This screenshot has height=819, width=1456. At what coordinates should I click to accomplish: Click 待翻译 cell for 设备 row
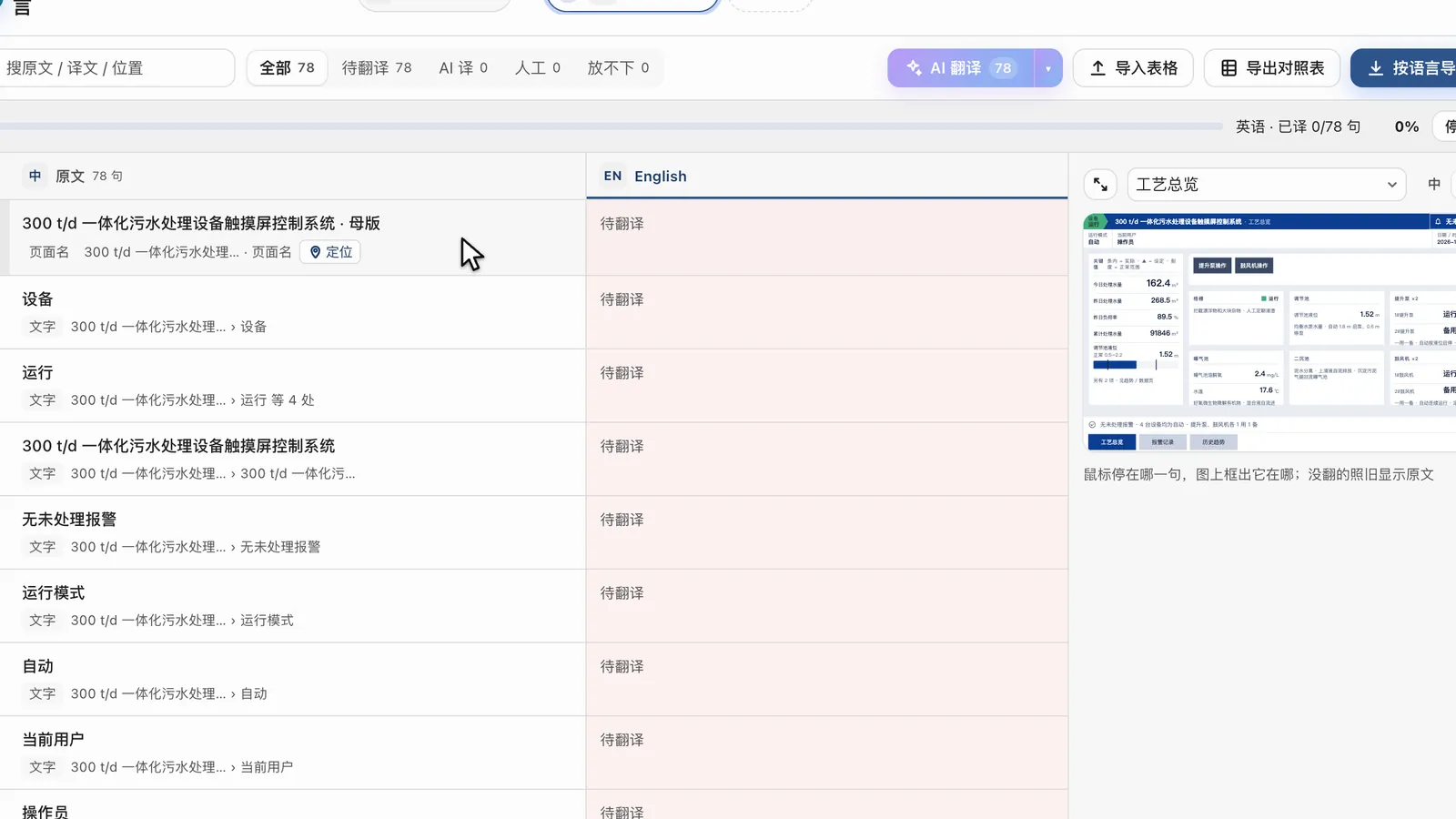tap(827, 312)
